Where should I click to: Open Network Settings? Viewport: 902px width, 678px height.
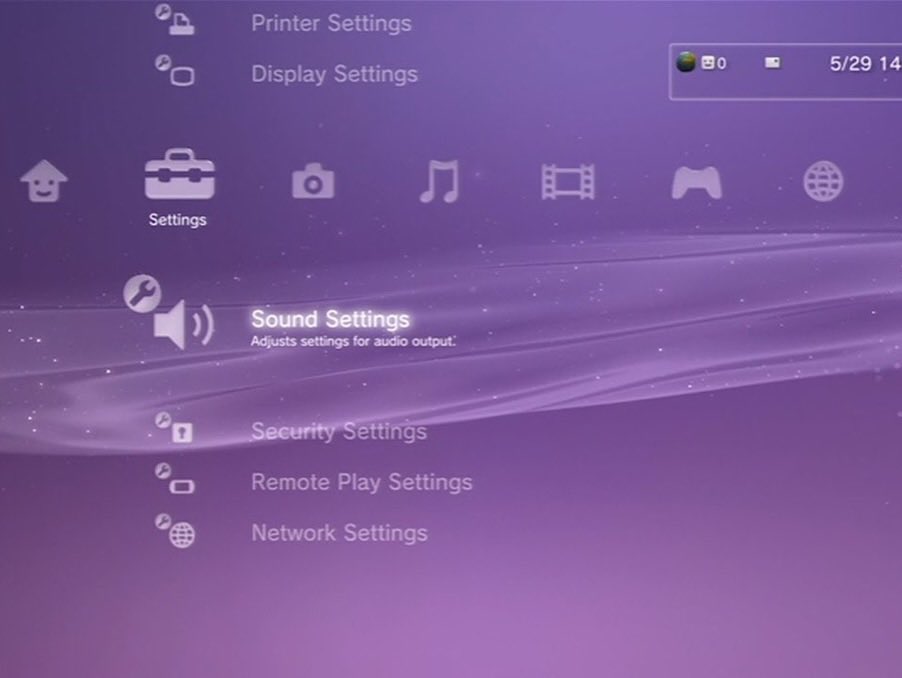339,533
